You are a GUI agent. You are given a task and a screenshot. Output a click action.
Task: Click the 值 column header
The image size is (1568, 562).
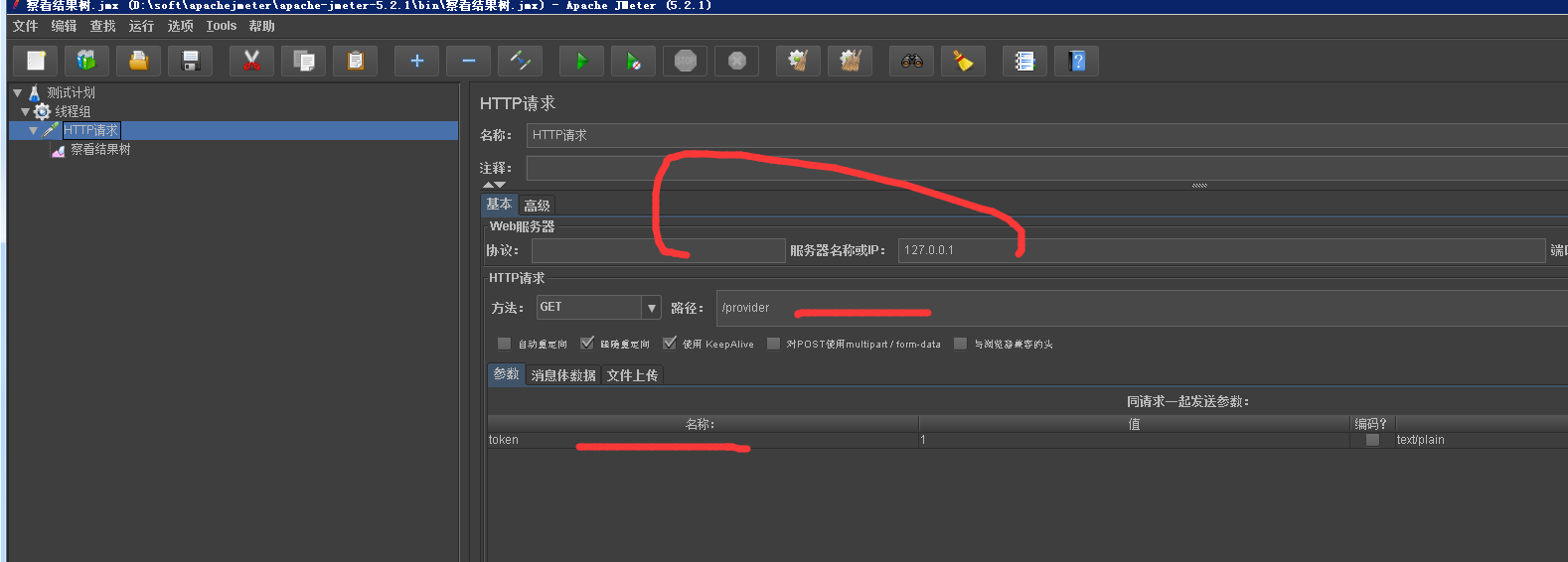point(1134,424)
